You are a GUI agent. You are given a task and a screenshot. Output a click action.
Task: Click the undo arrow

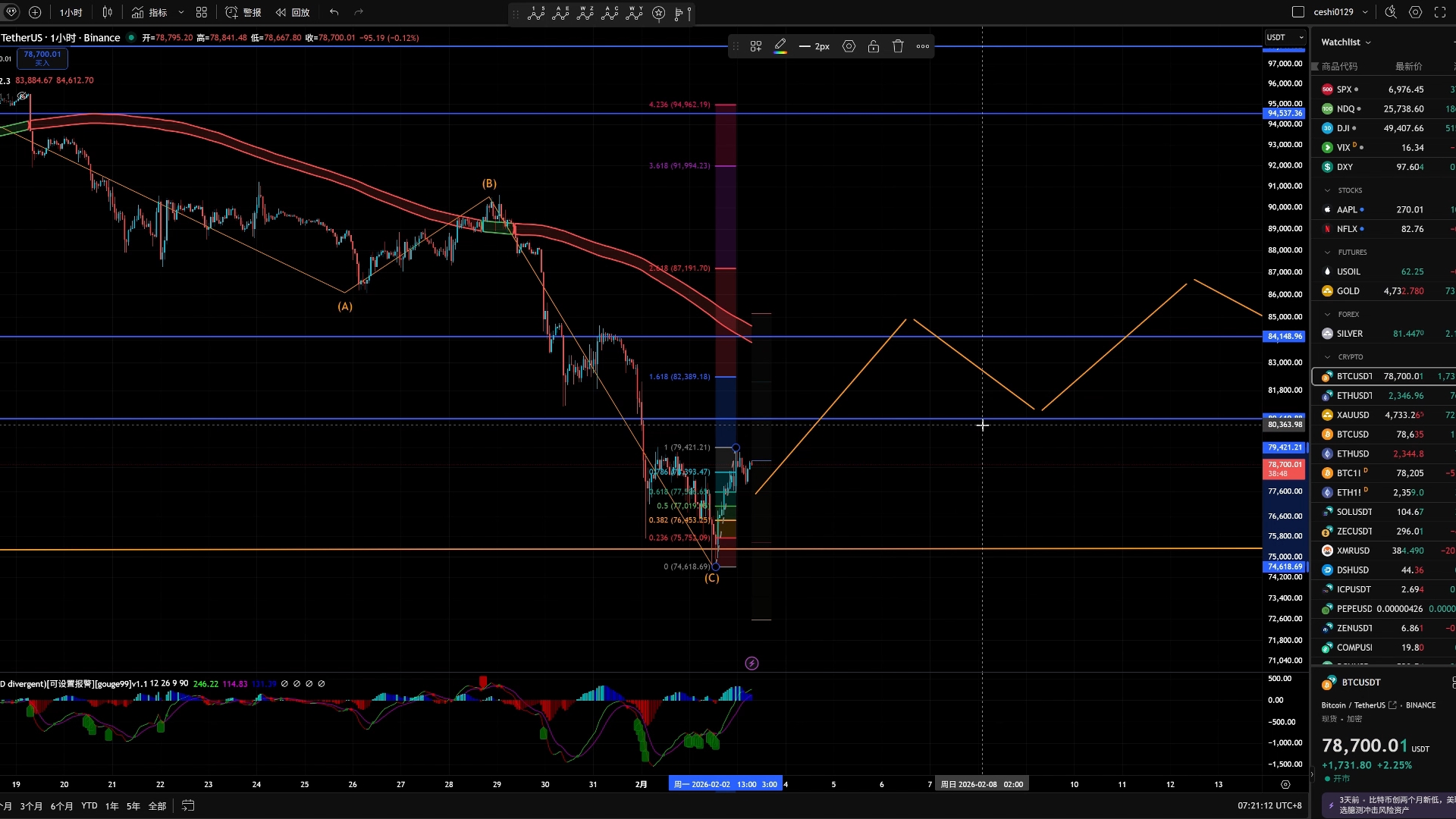tap(334, 12)
